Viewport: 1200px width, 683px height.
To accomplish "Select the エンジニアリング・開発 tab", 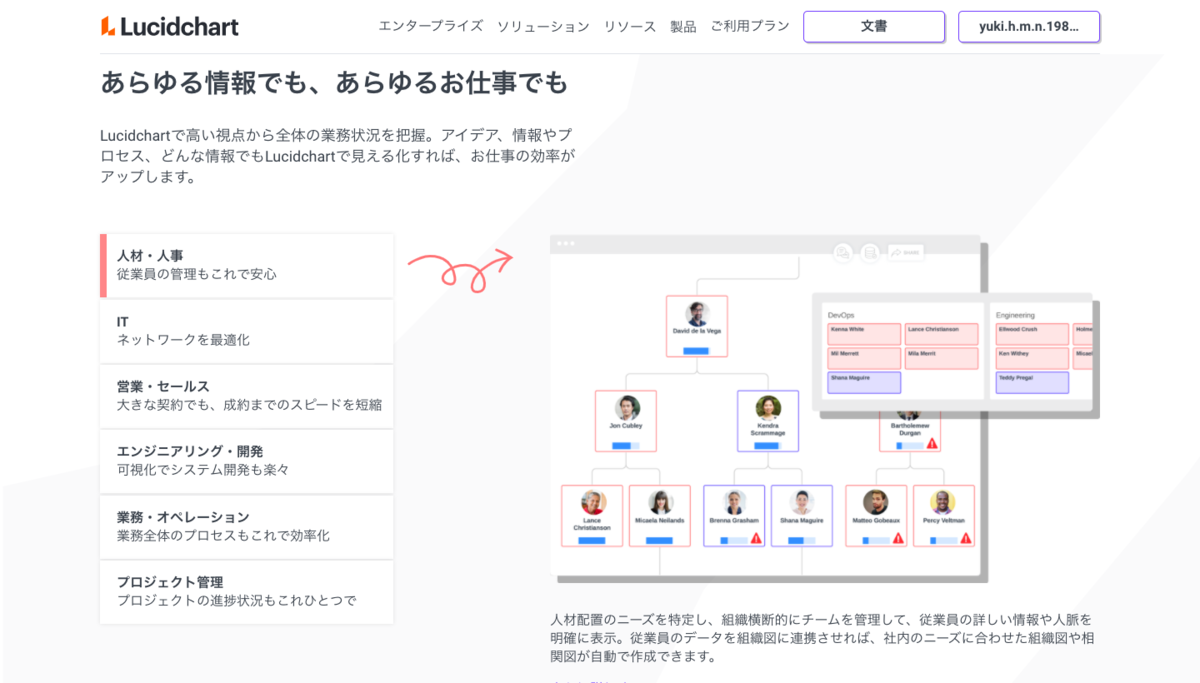I will pos(247,461).
